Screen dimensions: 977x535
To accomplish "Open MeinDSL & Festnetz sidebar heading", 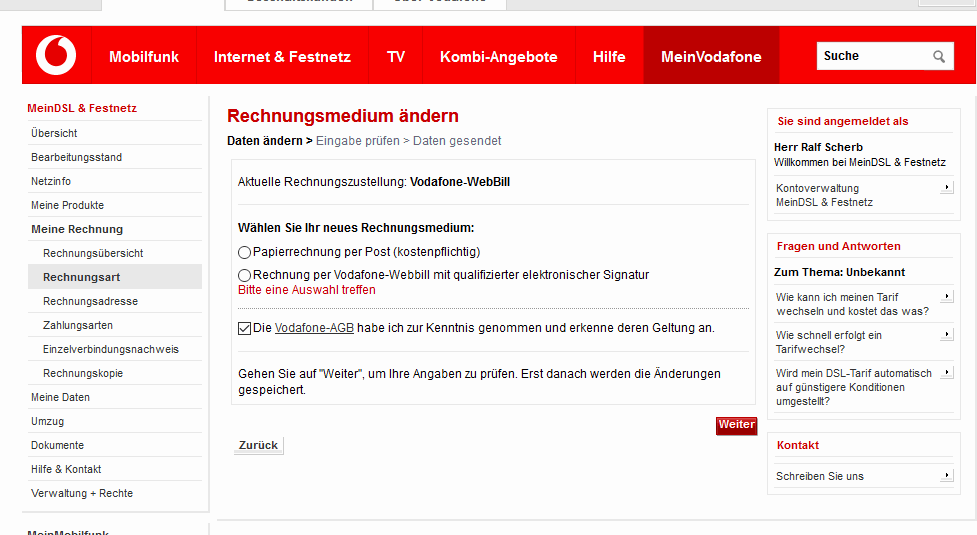I will coord(82,108).
